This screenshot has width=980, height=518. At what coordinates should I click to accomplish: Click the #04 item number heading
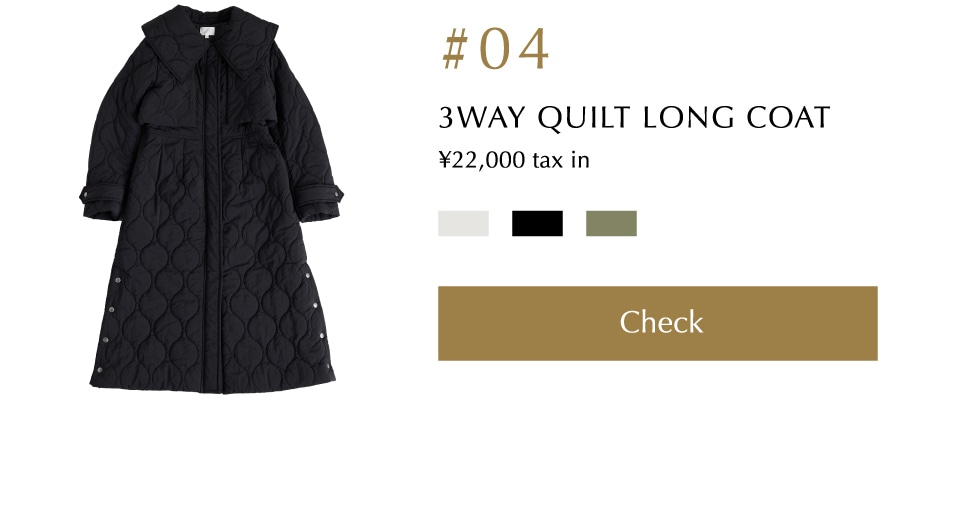click(496, 49)
